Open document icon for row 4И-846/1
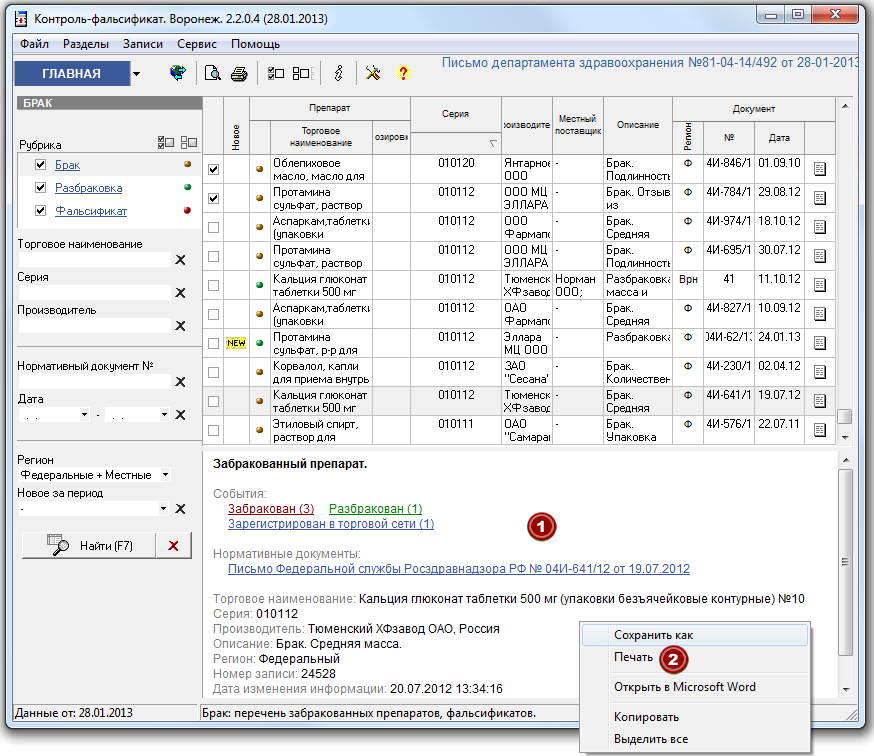This screenshot has width=874, height=756. [819, 169]
